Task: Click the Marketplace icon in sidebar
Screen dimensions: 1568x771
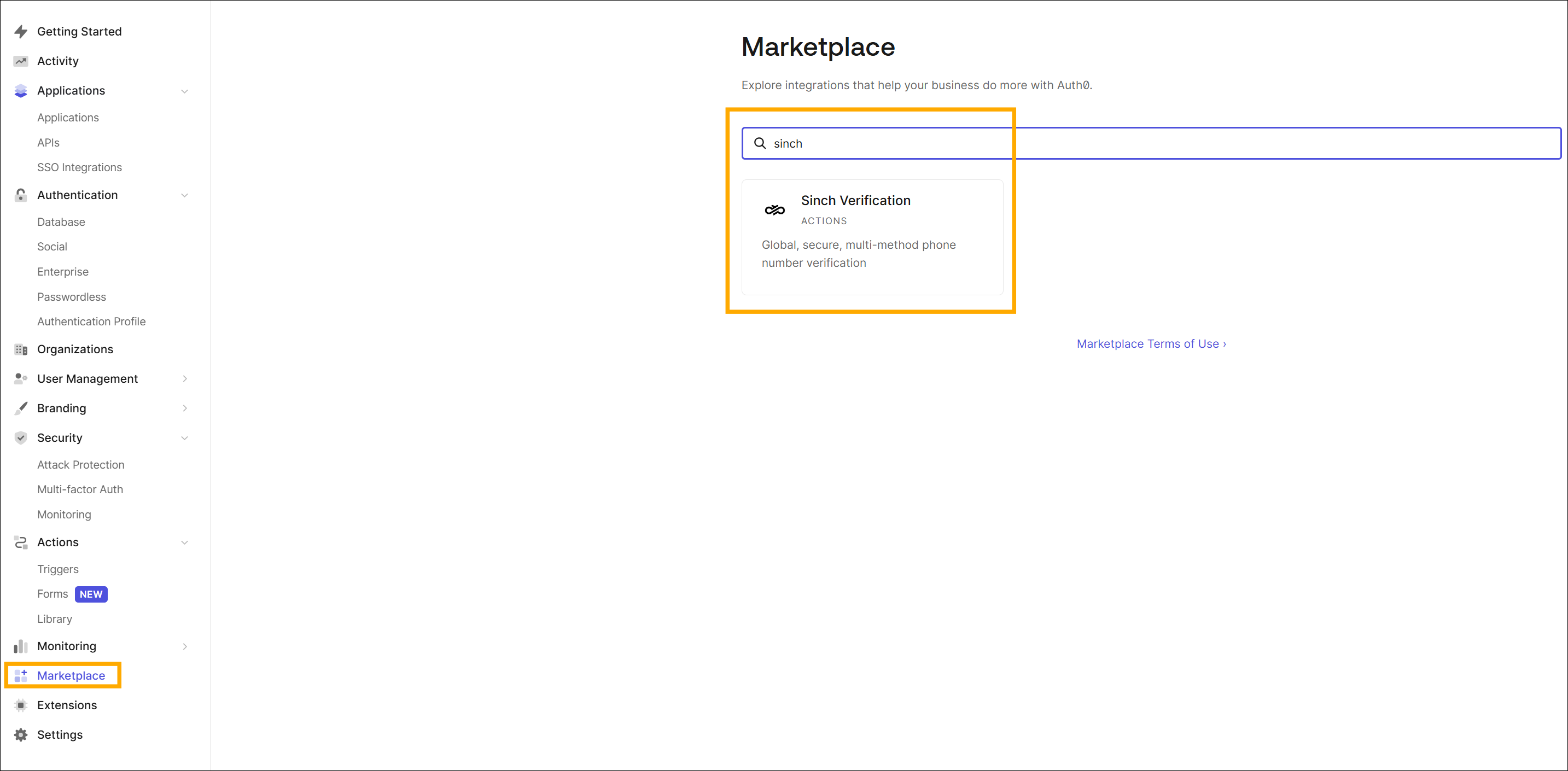Action: (20, 675)
